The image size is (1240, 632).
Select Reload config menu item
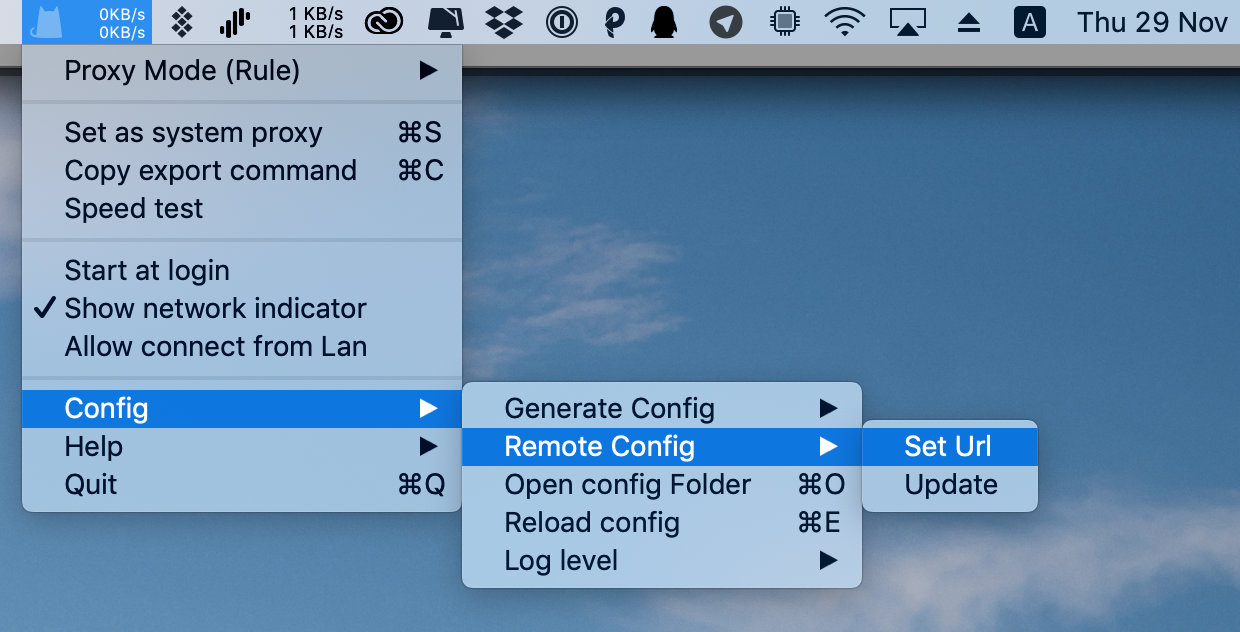point(592,523)
